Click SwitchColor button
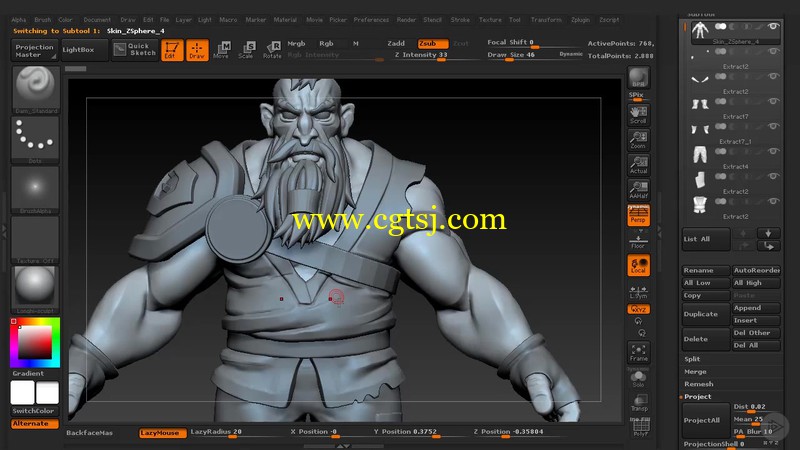Viewport: 800px width, 450px height. 34,411
